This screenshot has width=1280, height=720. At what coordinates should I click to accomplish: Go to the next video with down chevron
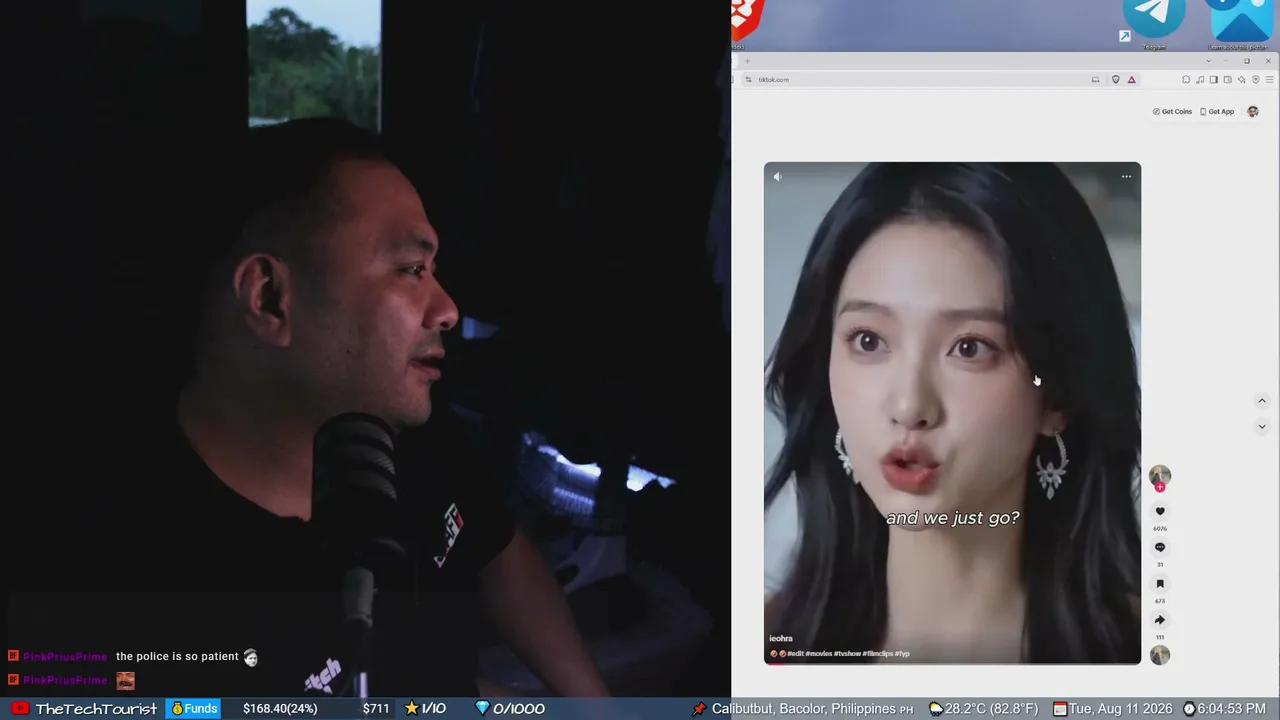coord(1262,427)
